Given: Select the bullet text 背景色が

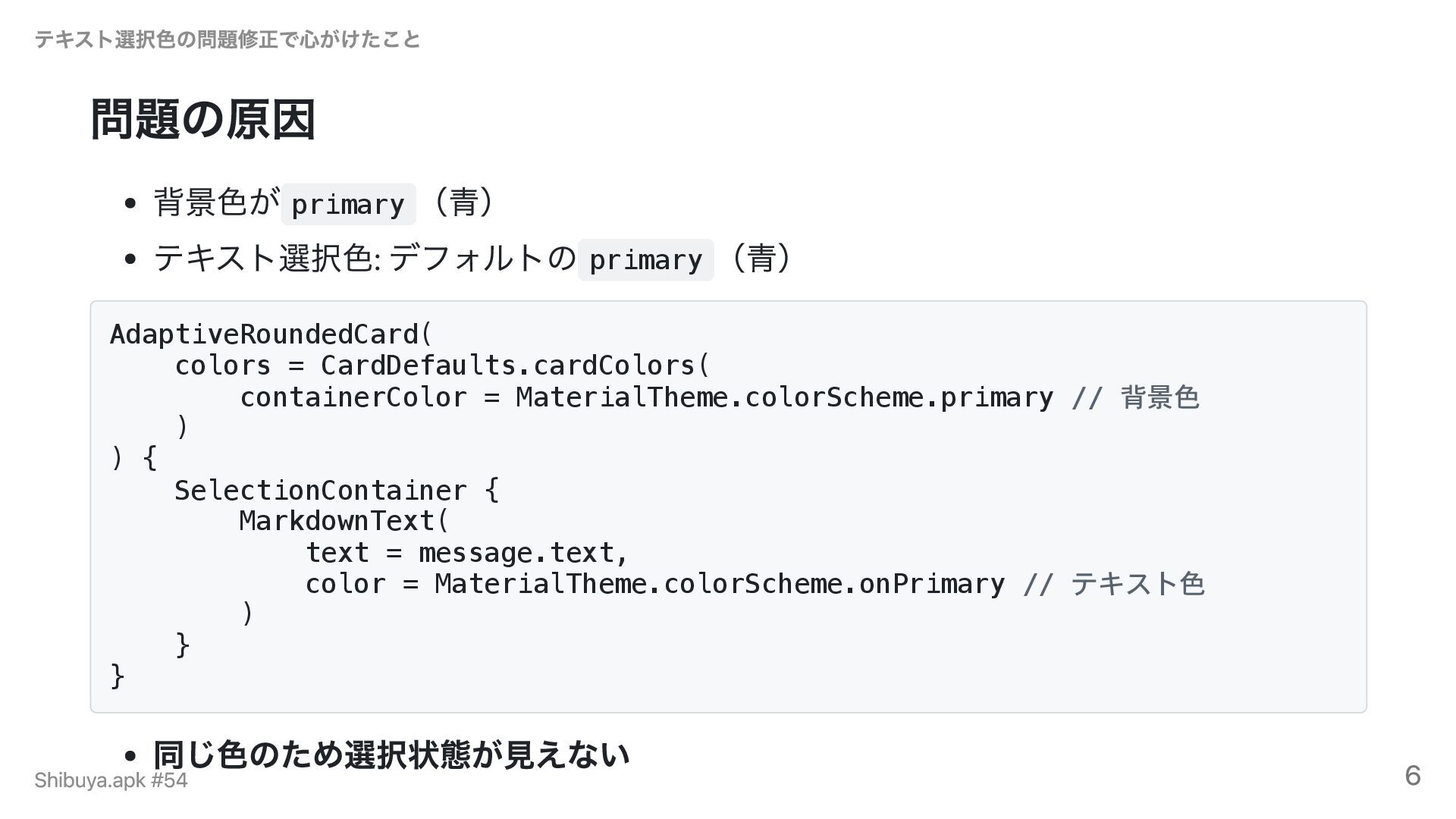Looking at the screenshot, I should (x=216, y=202).
